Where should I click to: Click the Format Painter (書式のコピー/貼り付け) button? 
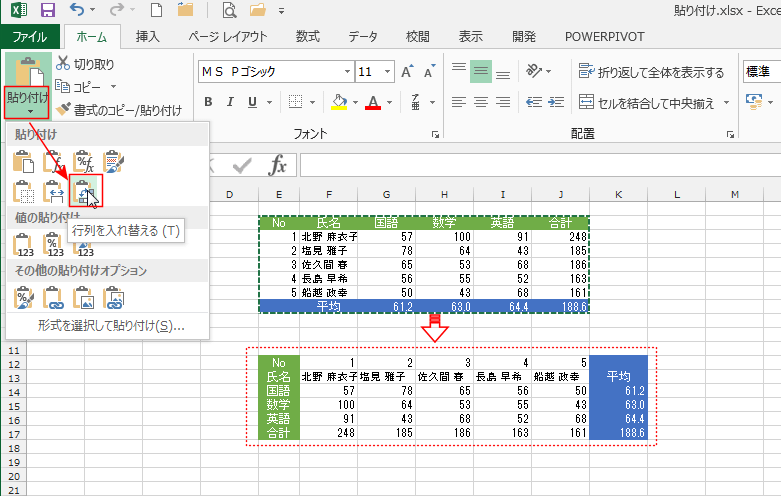[119, 110]
